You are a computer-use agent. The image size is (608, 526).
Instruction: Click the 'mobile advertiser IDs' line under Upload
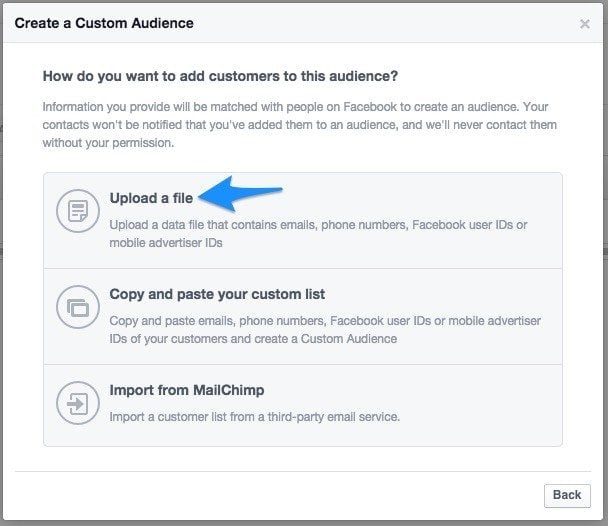point(166,243)
